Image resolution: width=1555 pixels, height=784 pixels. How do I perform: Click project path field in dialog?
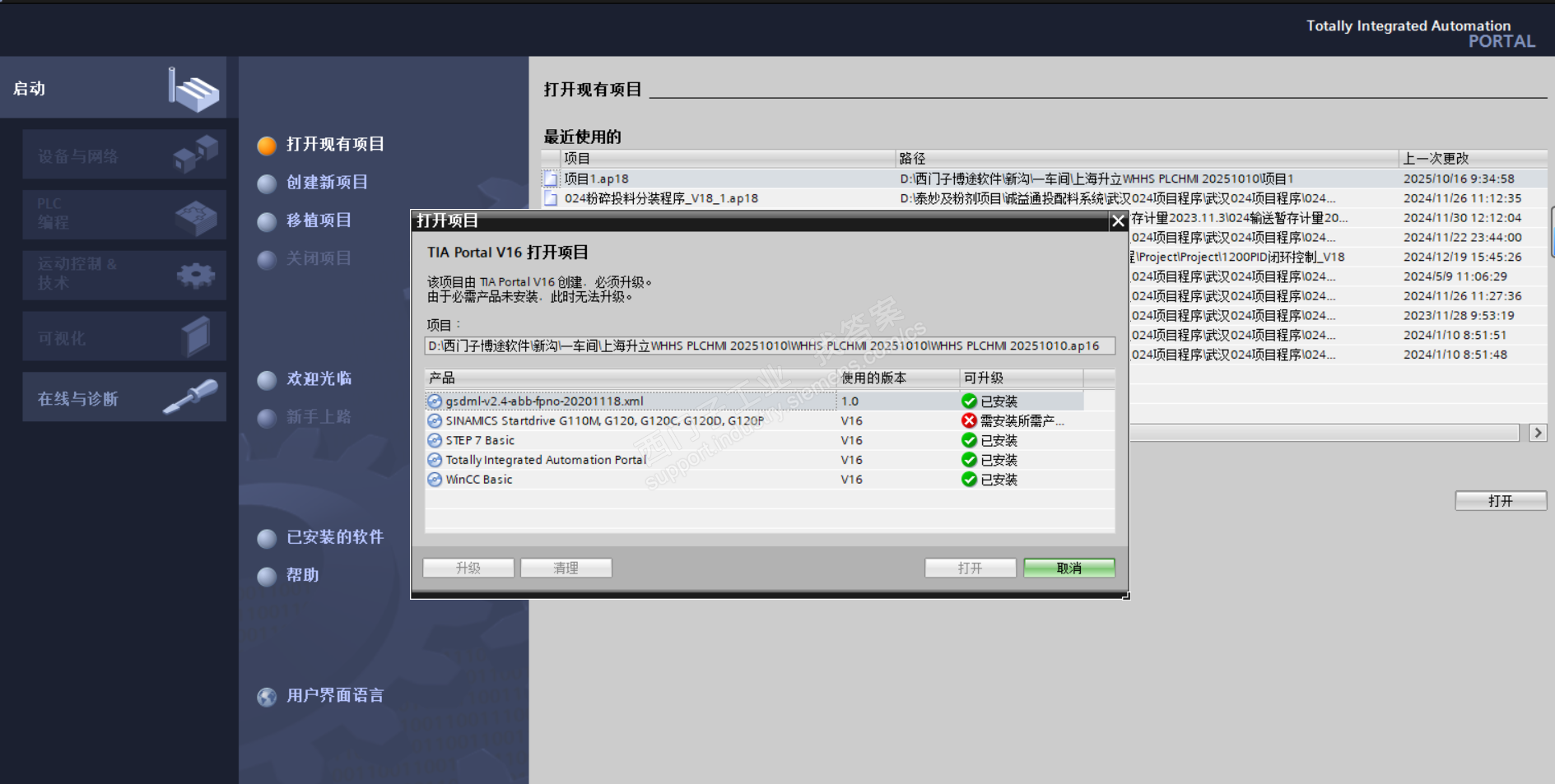770,346
